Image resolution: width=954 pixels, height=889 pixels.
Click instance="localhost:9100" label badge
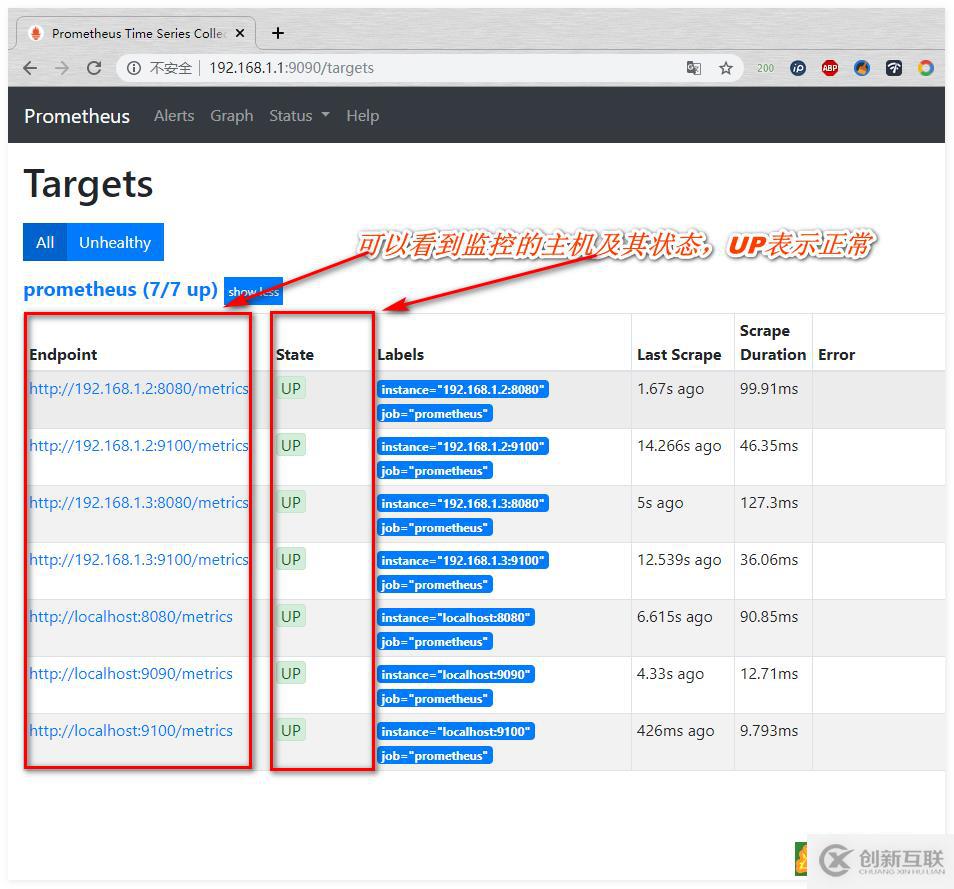(456, 731)
